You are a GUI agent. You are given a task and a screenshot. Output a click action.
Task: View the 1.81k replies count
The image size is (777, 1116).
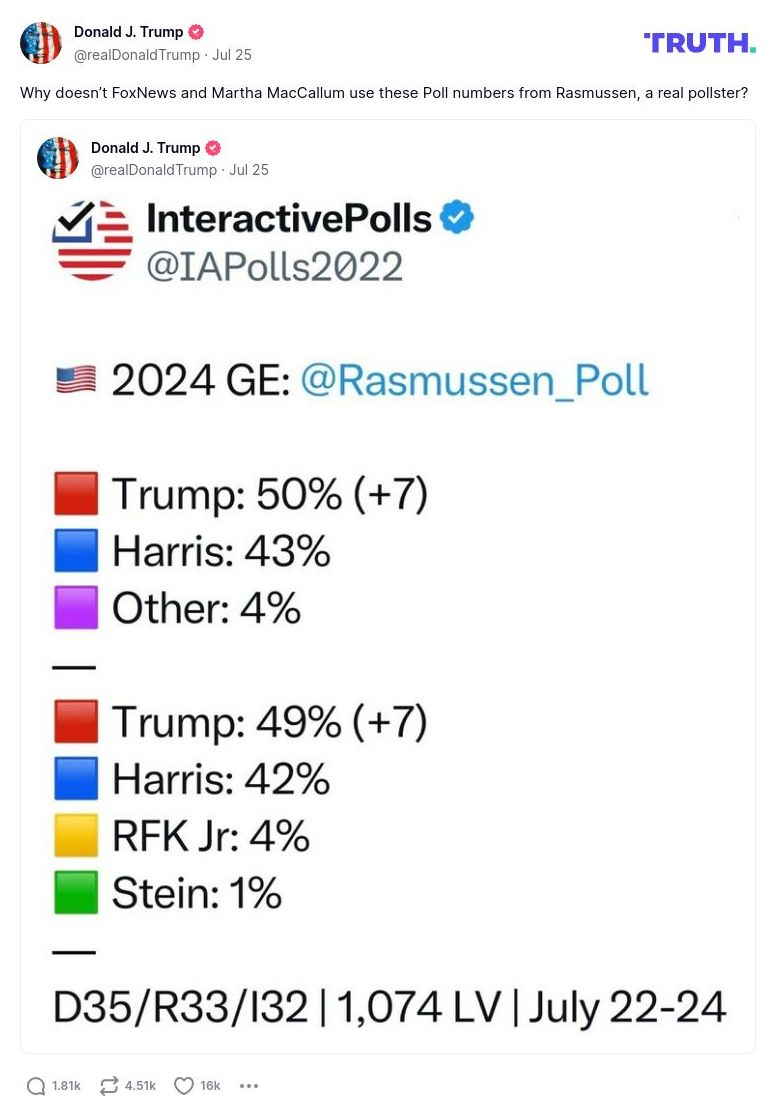point(66,1085)
